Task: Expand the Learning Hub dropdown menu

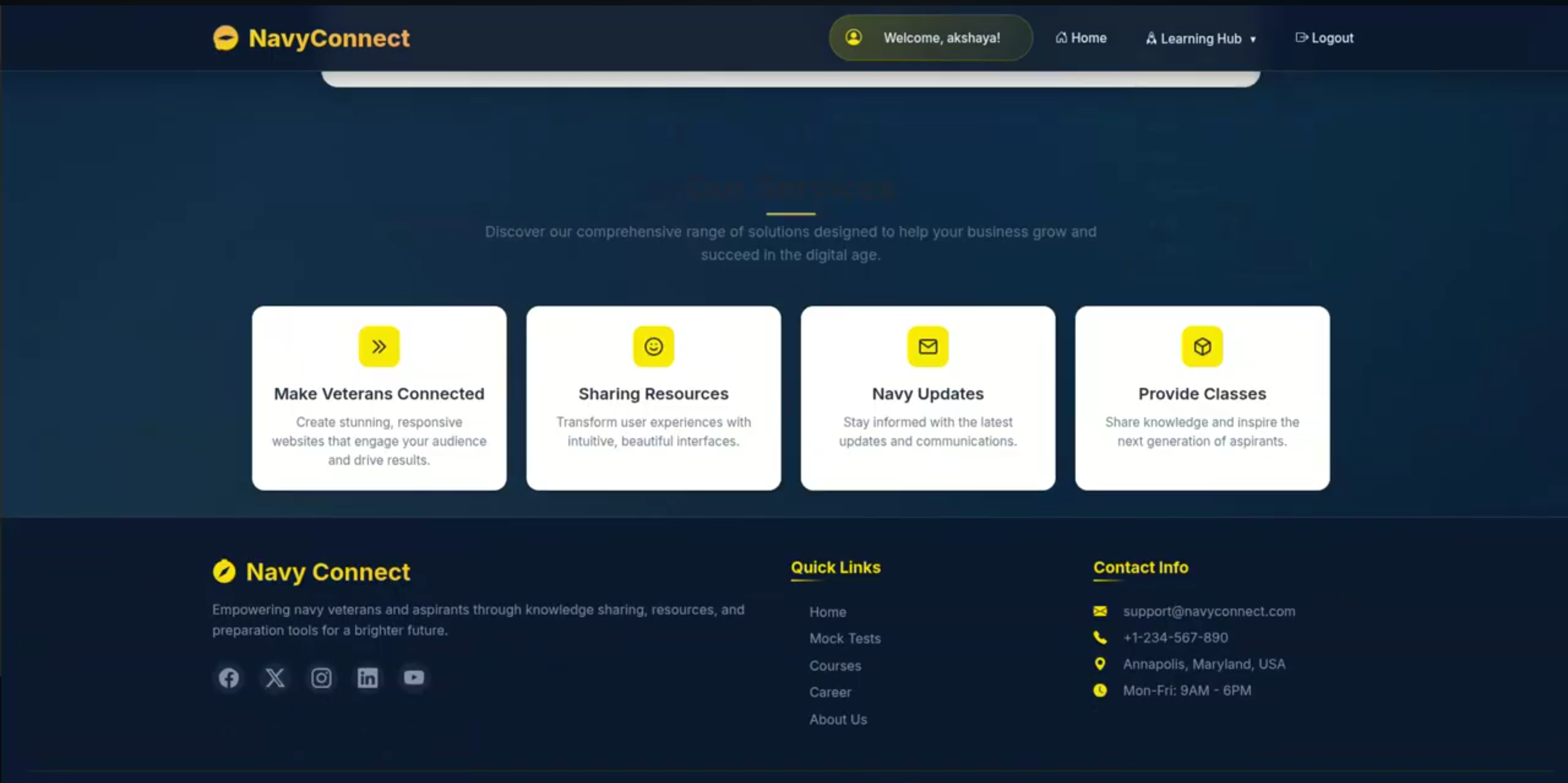Action: tap(1201, 38)
